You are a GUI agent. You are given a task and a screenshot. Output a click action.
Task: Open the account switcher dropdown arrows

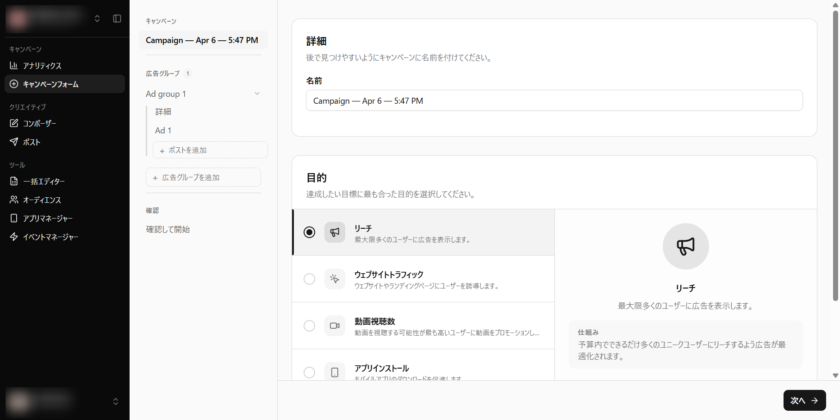[x=97, y=18]
